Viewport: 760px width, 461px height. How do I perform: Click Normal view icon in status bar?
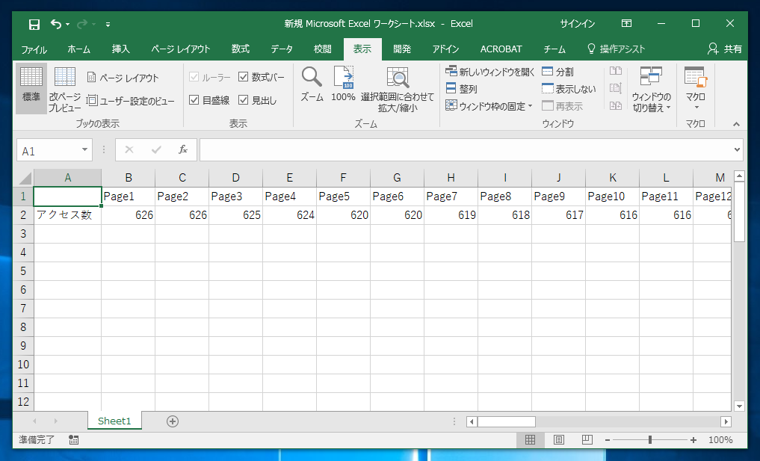pyautogui.click(x=530, y=440)
